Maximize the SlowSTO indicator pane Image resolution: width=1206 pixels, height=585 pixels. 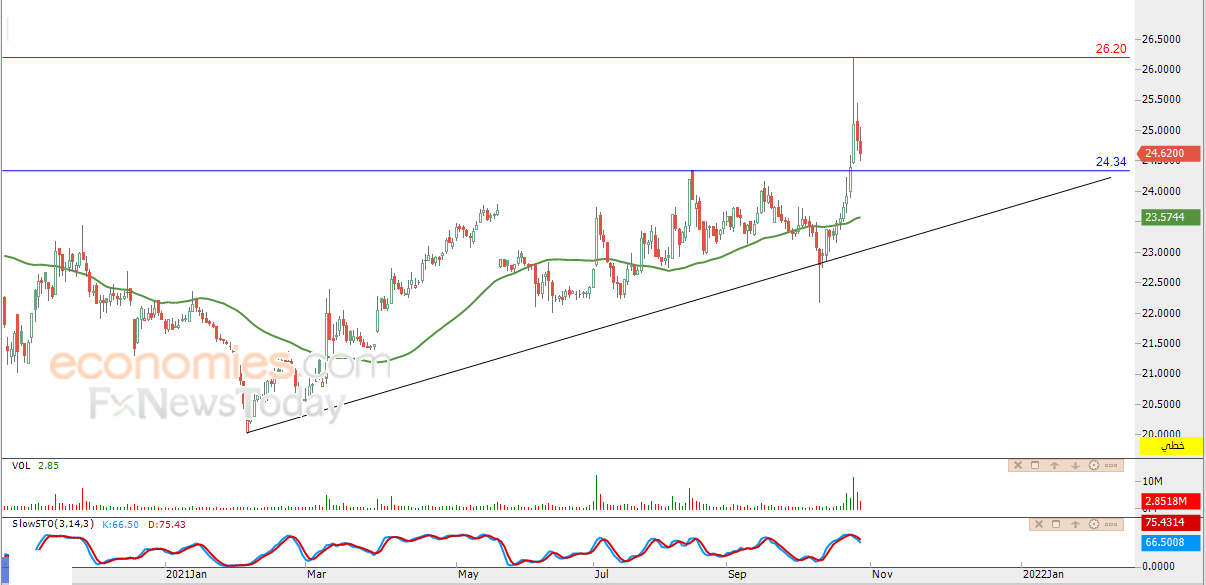pos(1056,524)
